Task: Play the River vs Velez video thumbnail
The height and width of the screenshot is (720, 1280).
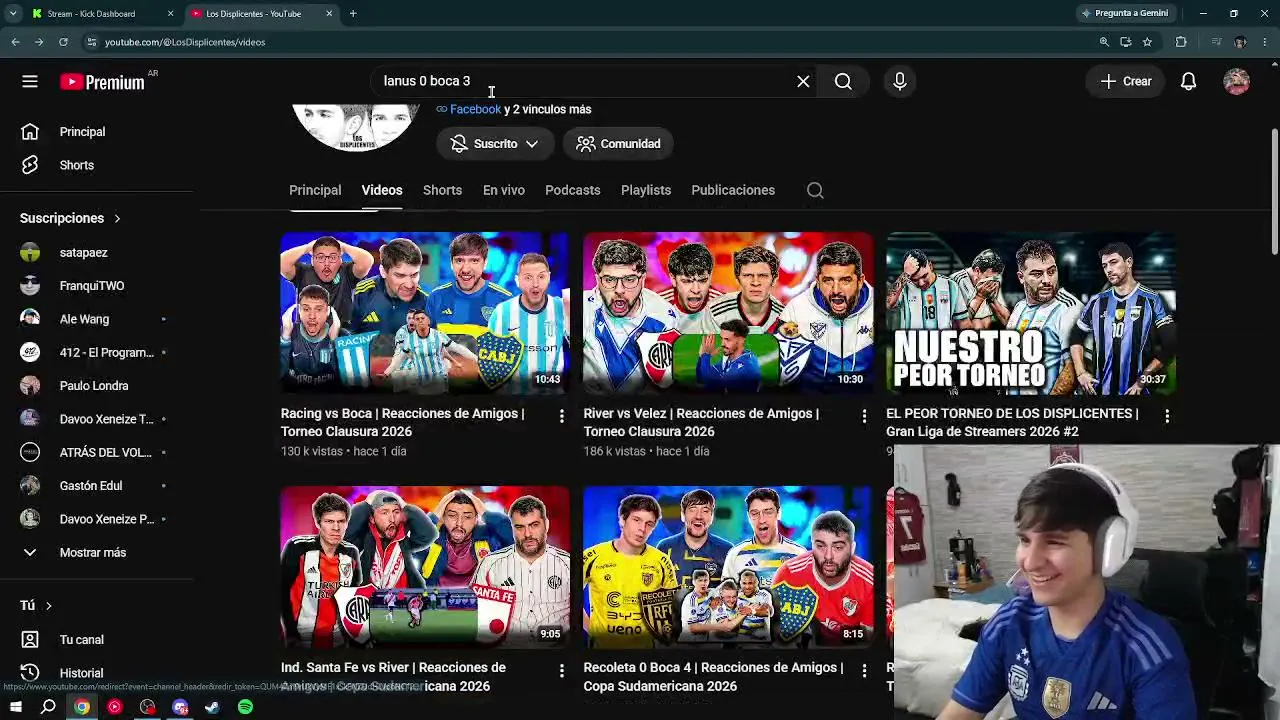Action: (728, 313)
